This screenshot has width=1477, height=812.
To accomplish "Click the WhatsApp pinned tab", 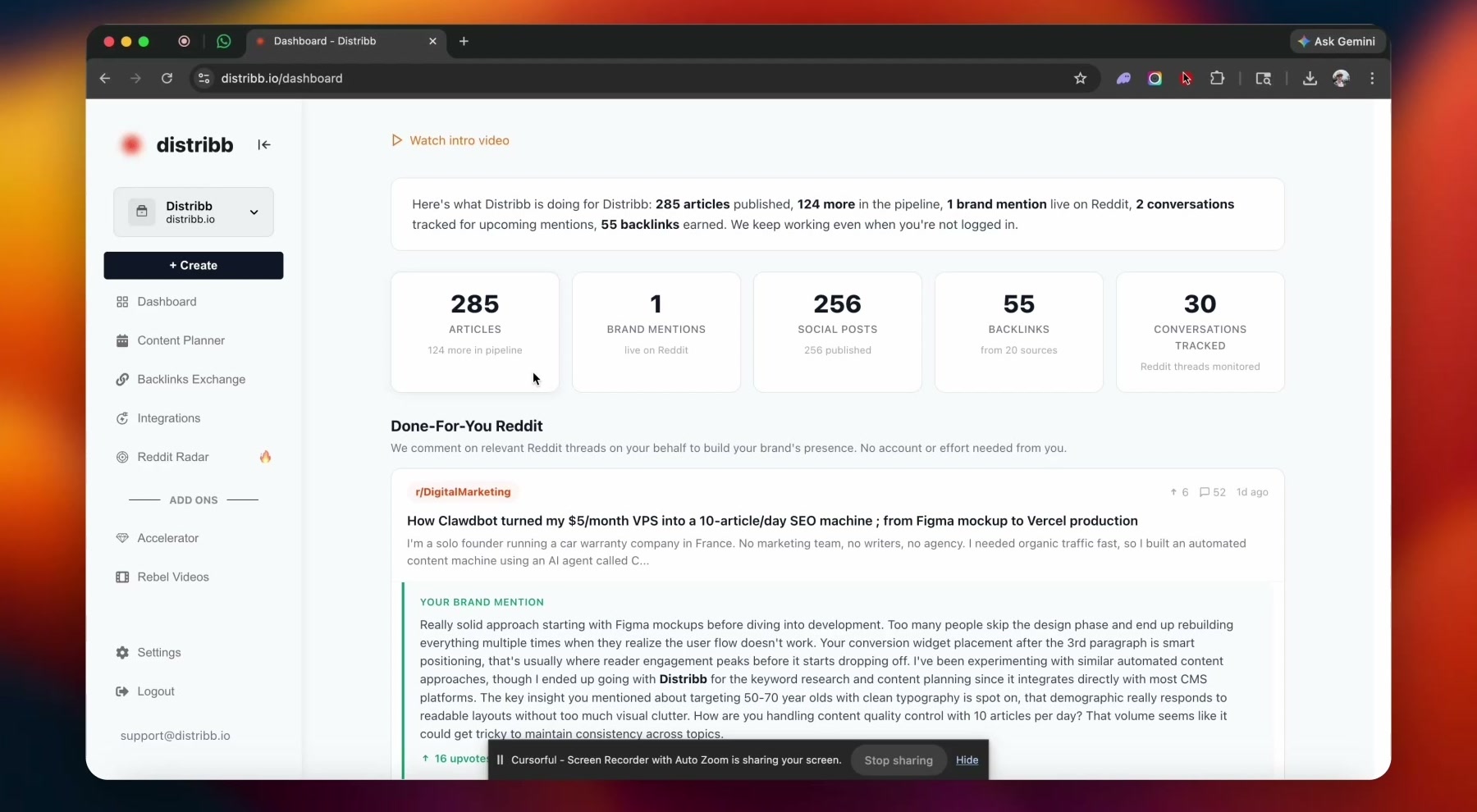I will point(224,41).
